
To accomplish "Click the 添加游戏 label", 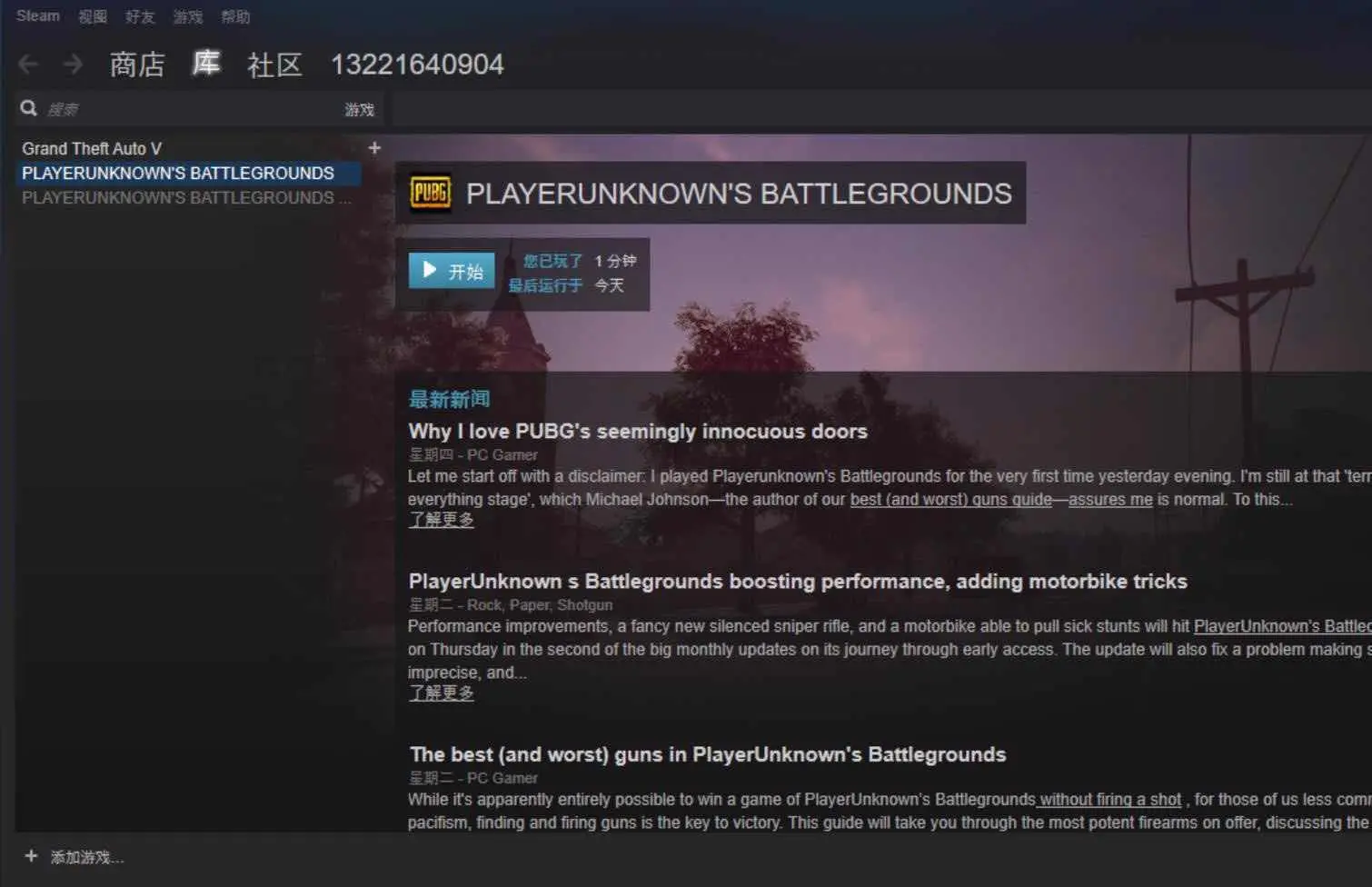I will pyautogui.click(x=87, y=857).
